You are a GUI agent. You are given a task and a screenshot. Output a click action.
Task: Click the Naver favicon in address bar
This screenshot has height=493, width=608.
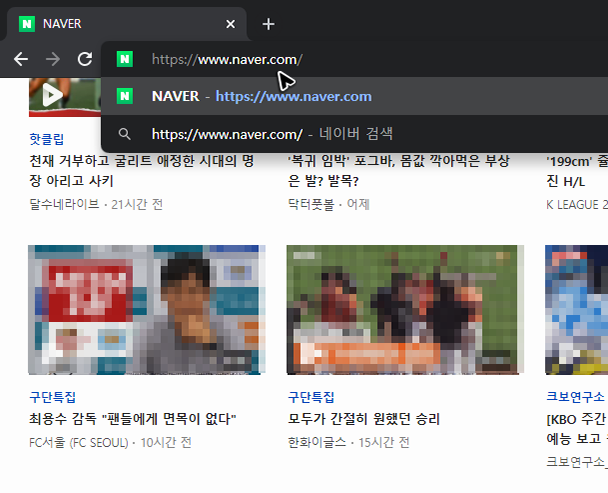[x=125, y=59]
